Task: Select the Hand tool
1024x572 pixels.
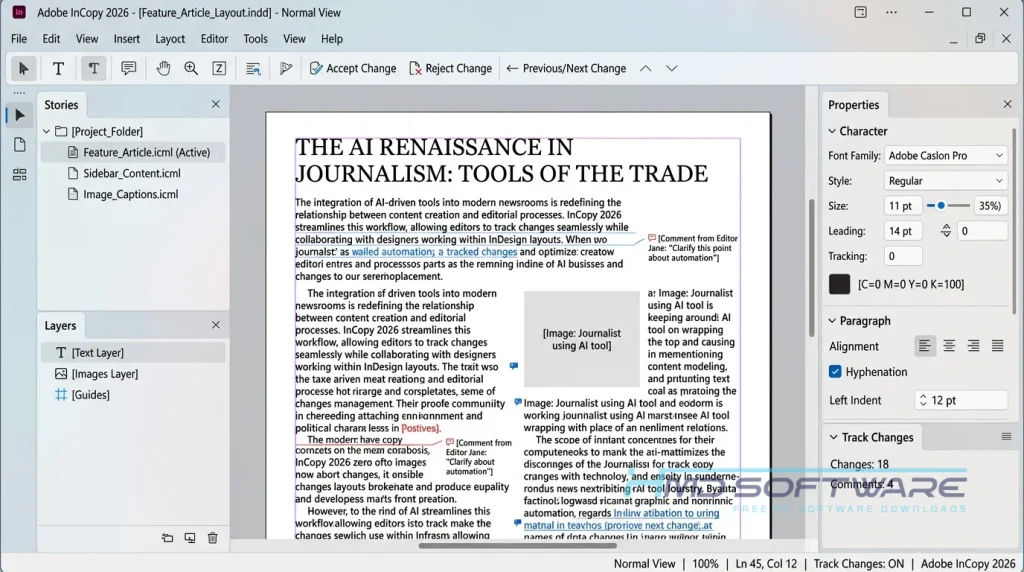Action: point(163,68)
